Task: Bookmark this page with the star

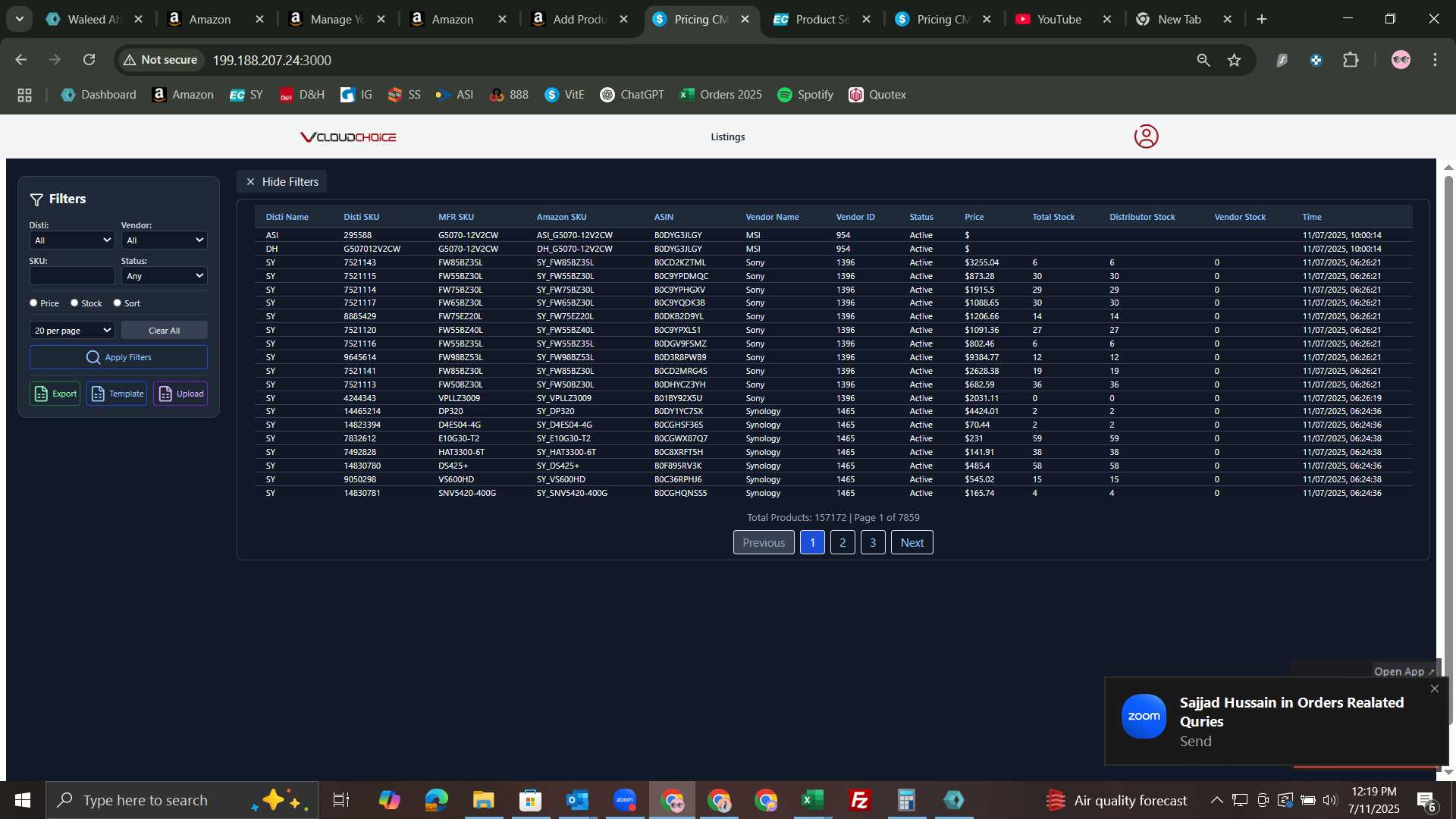Action: (x=1234, y=60)
